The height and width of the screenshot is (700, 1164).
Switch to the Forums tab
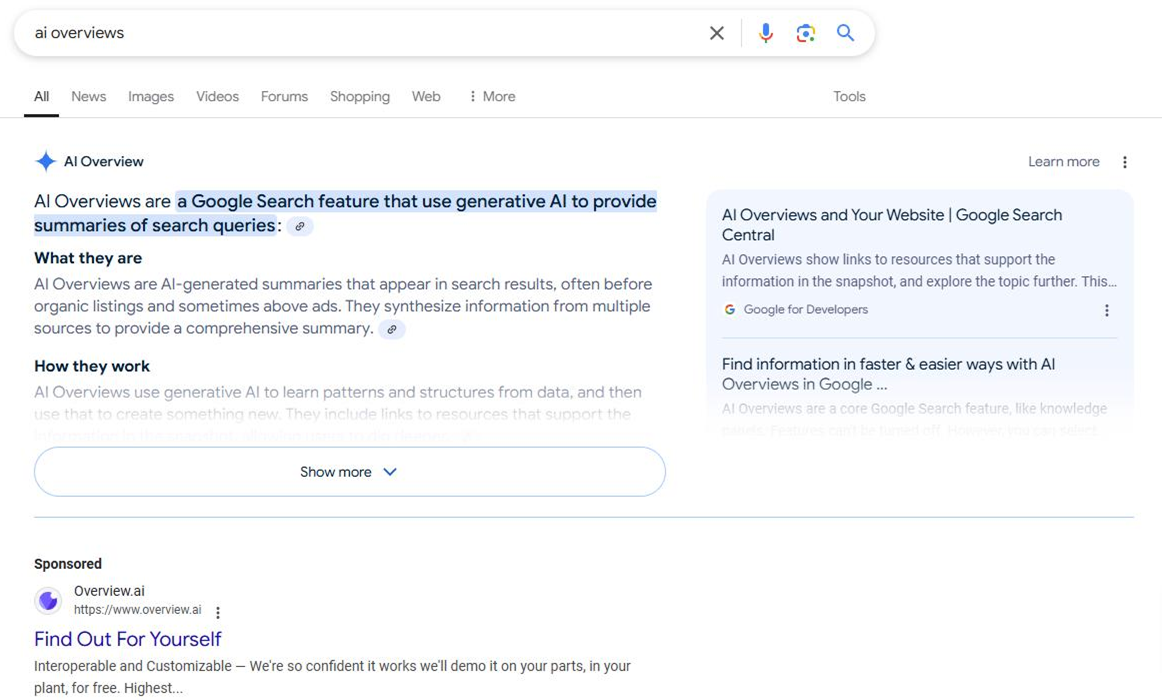[284, 97]
